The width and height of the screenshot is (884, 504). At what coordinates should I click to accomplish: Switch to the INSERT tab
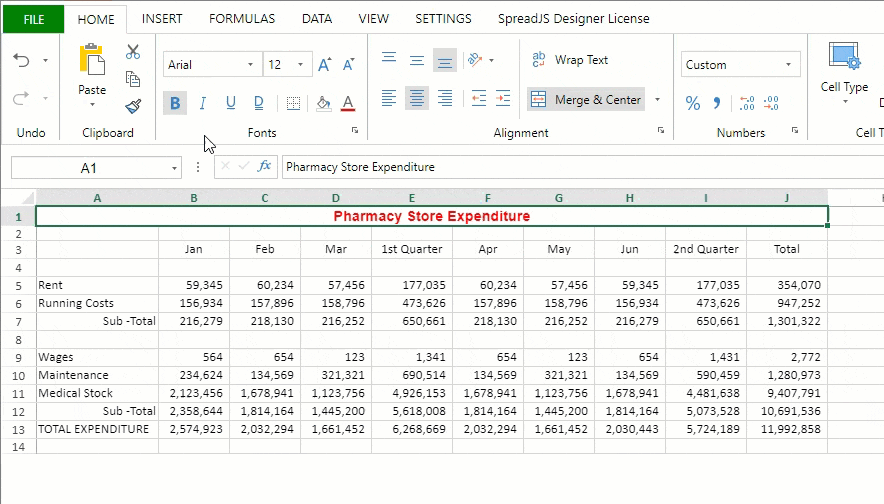coord(162,19)
